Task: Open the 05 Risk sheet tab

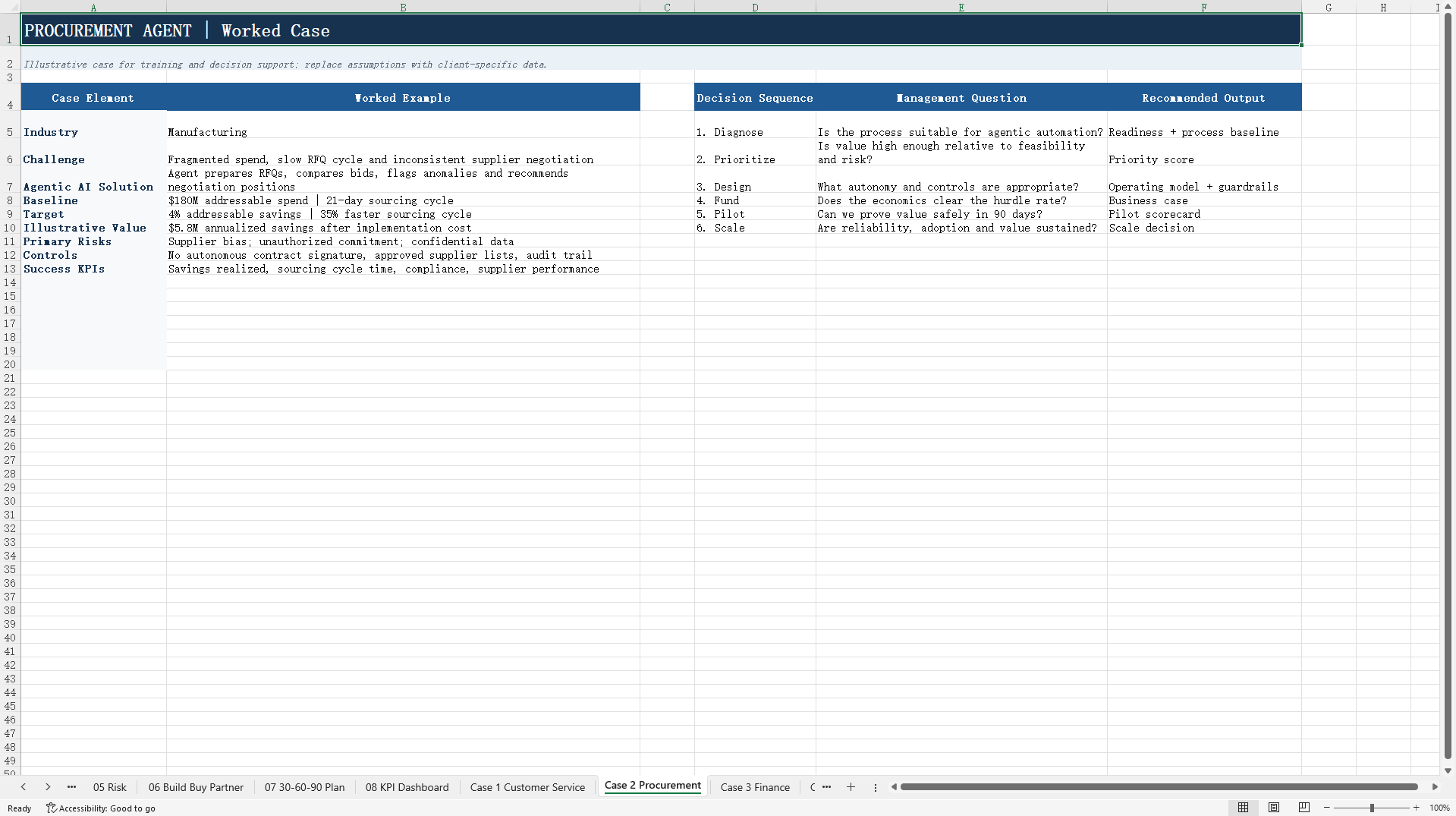Action: pos(110,787)
